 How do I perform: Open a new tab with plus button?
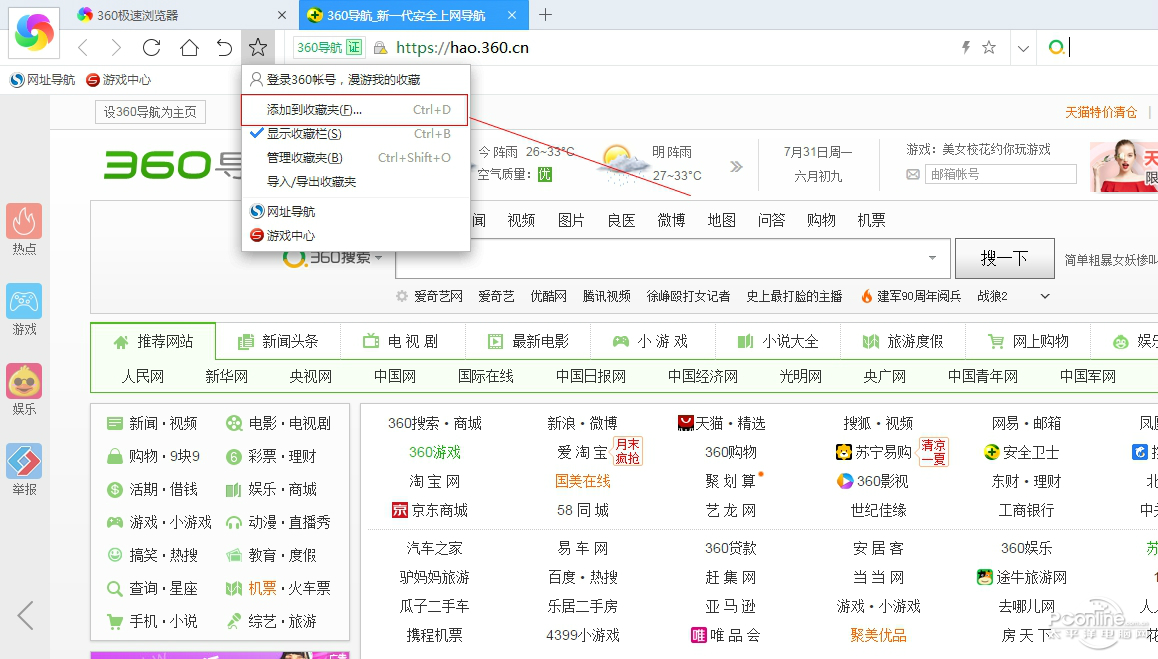click(x=545, y=15)
